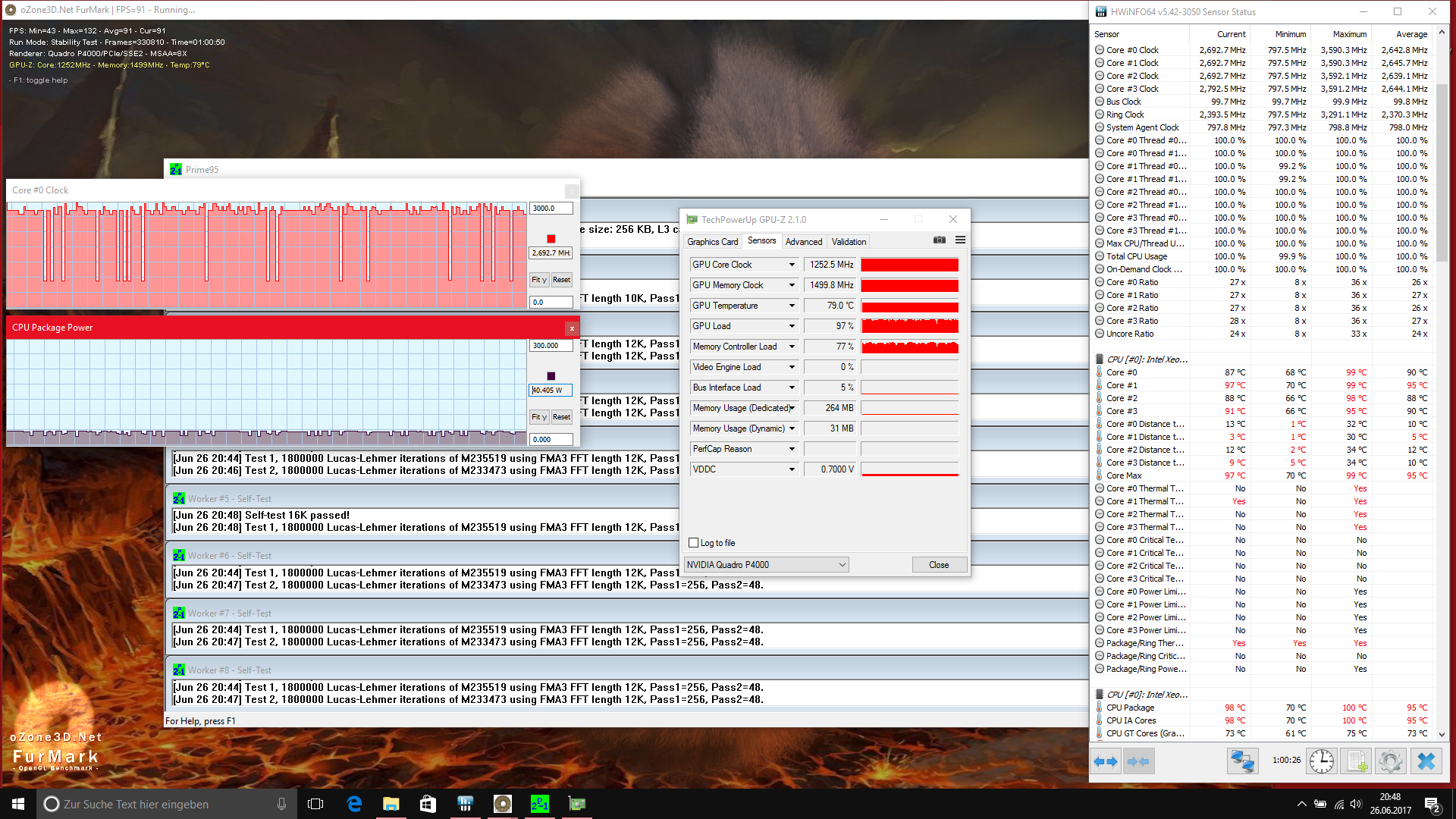
Task: Open HWiNFO sensor settings gear icon
Action: (x=1391, y=761)
